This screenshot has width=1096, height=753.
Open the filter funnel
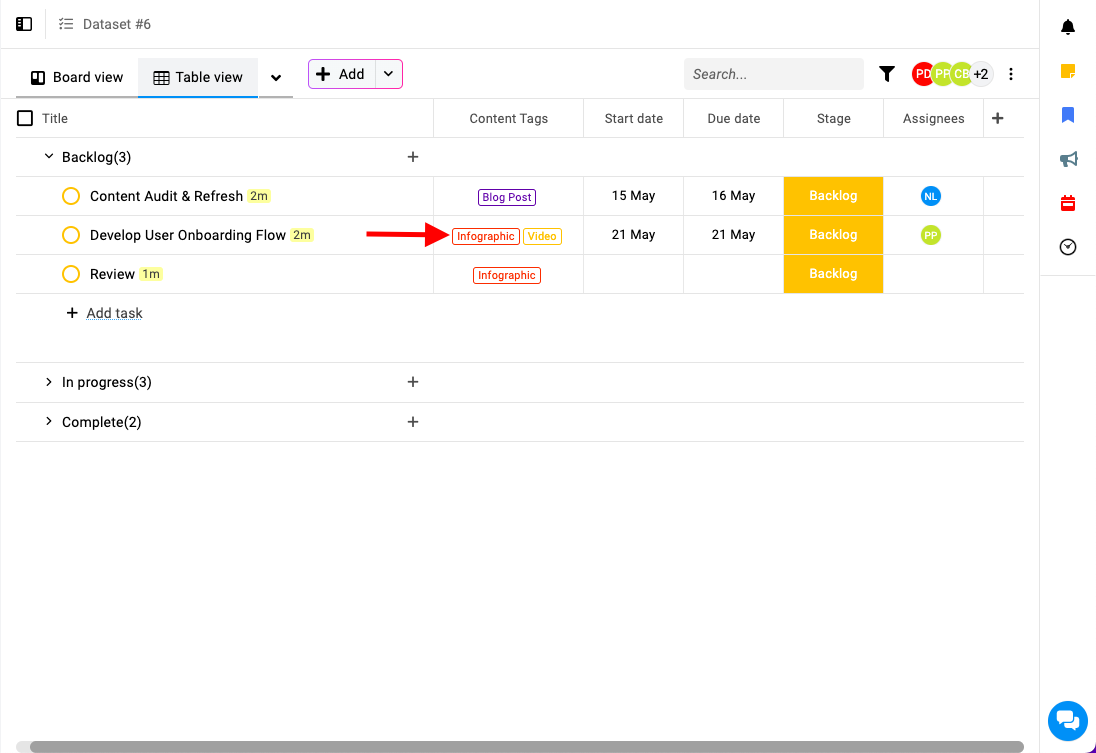pos(886,73)
